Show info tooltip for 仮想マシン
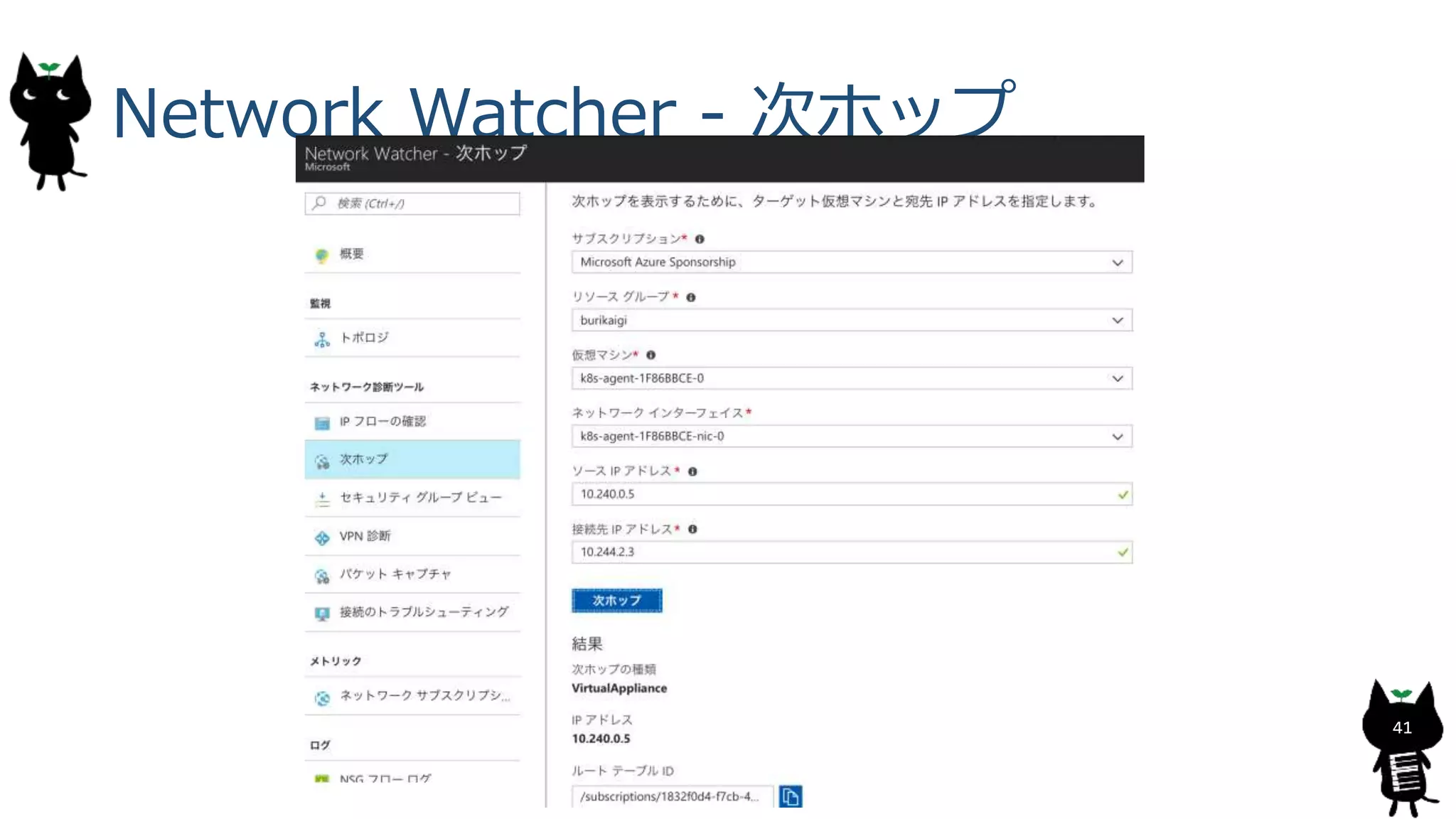The height and width of the screenshot is (819, 1456). [x=651, y=355]
